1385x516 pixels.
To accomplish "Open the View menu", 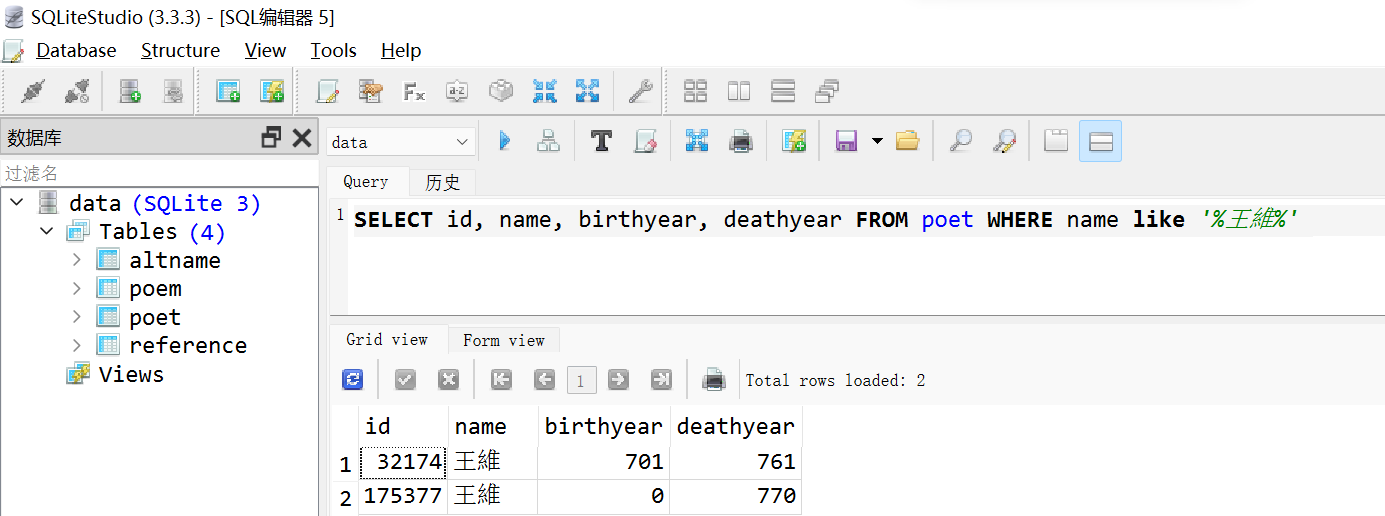I will coord(265,50).
